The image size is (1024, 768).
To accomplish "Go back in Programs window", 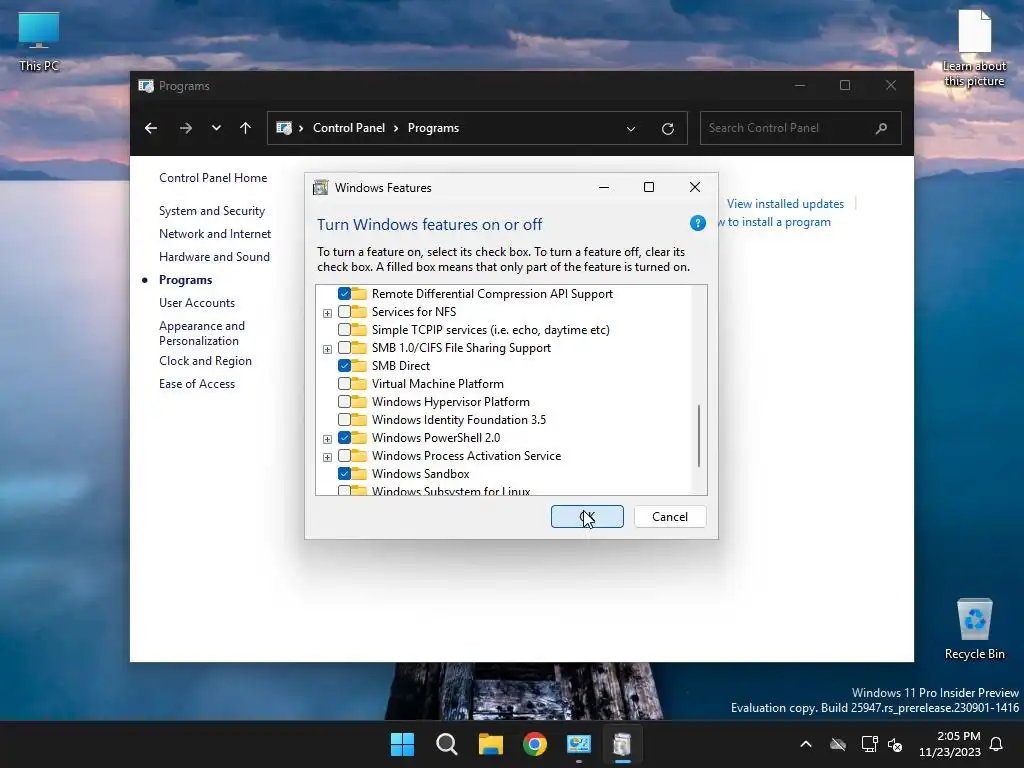I will 151,128.
